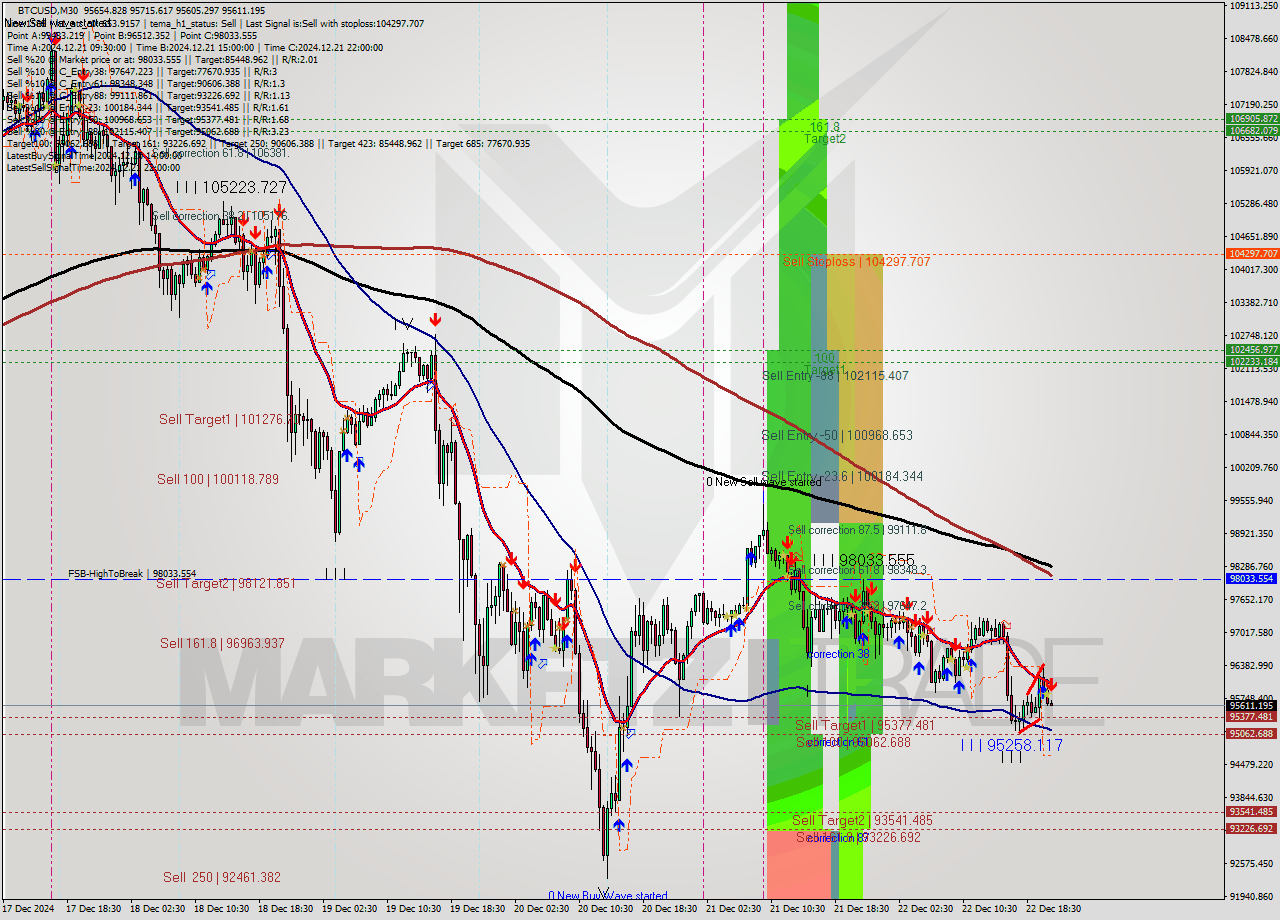This screenshot has height=920, width=1280.
Task: Click the red 95377.481 price tag on the axis
Action: [x=1253, y=717]
